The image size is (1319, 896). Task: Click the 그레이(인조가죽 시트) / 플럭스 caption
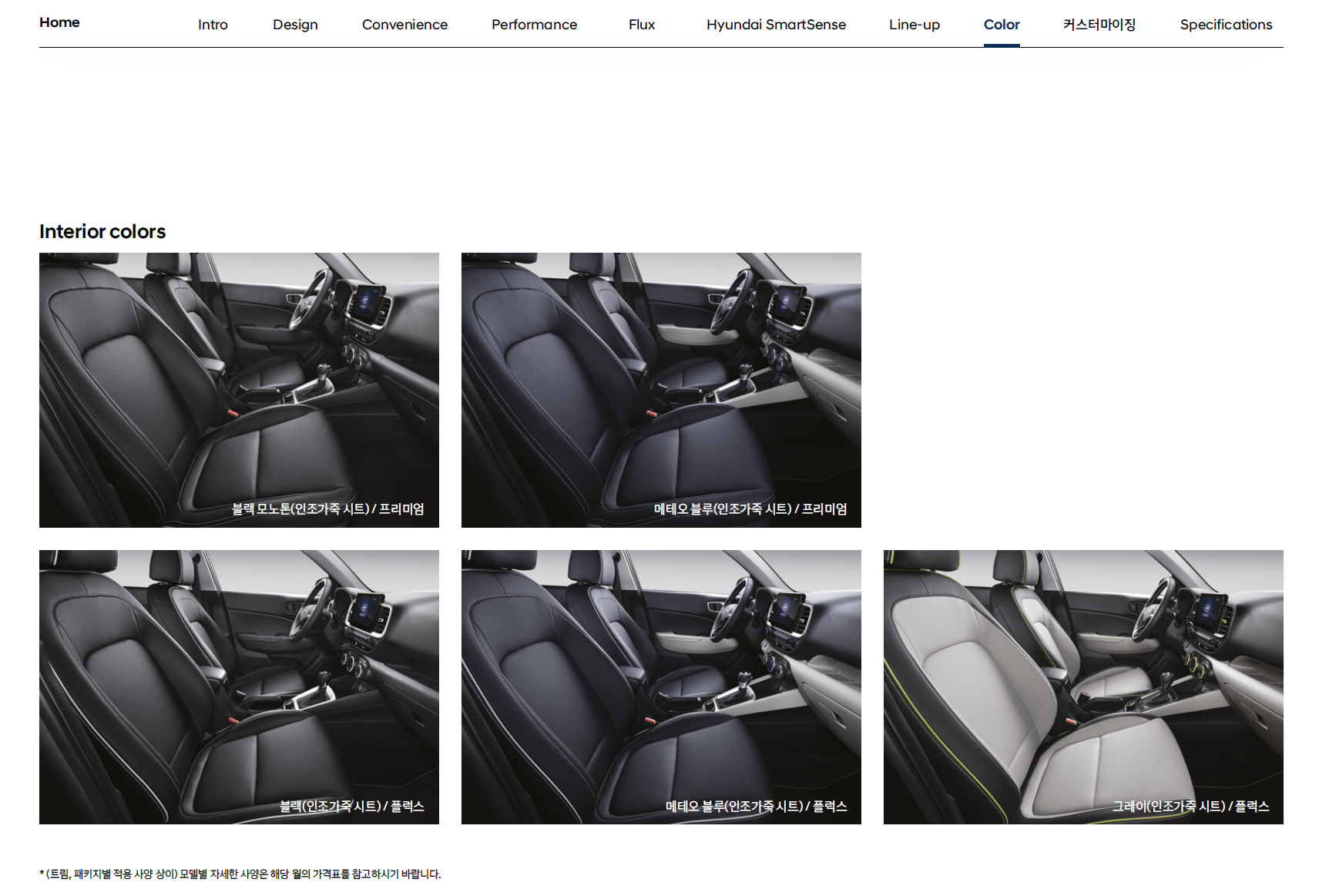(x=1190, y=807)
